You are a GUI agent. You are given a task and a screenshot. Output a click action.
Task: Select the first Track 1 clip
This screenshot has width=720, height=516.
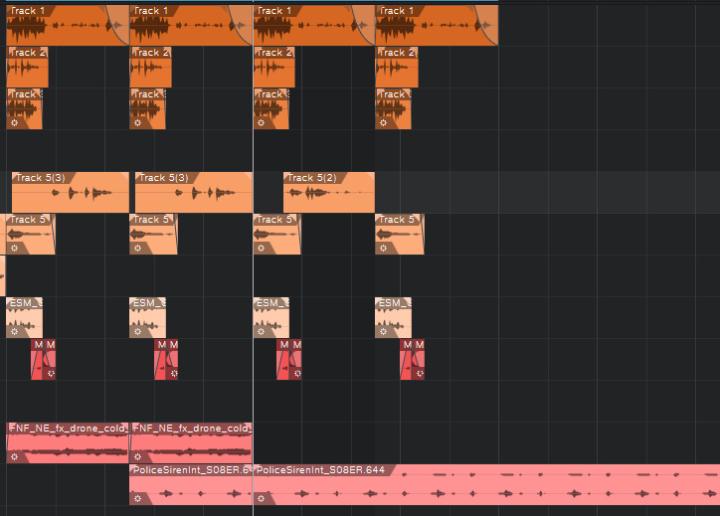68,26
